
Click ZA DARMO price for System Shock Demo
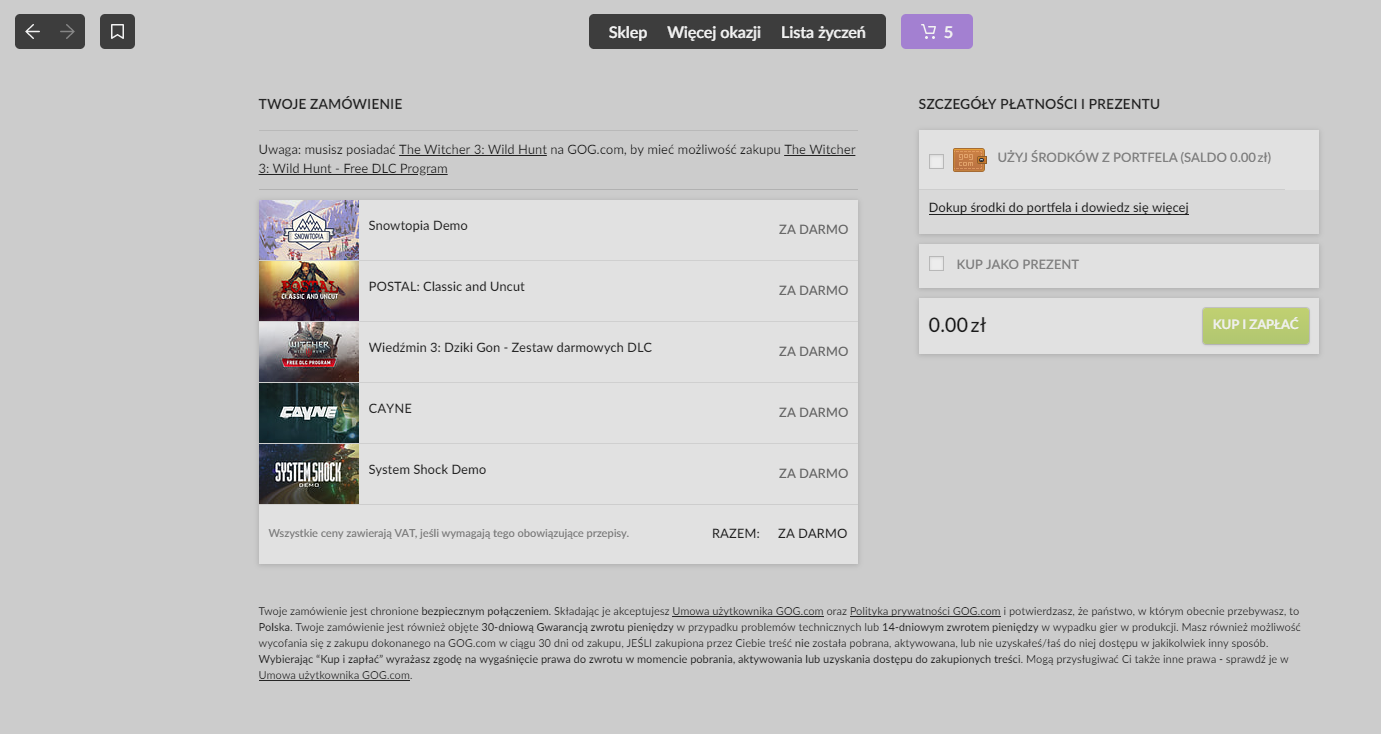[813, 474]
